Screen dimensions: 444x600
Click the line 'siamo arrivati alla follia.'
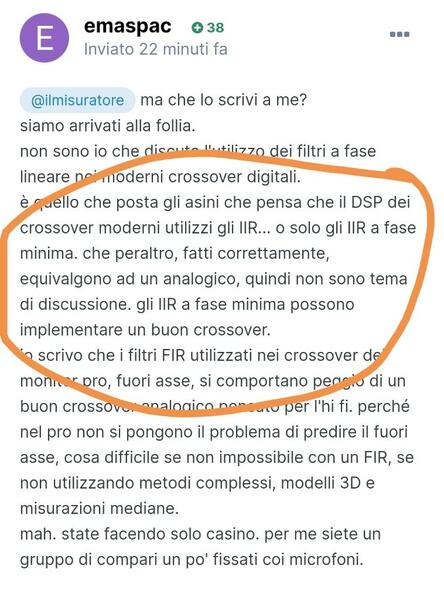[108, 125]
